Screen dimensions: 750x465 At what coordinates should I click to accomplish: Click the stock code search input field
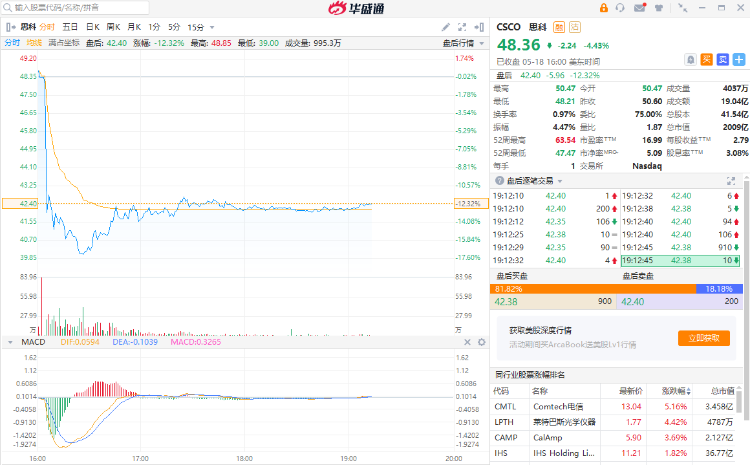77,8
